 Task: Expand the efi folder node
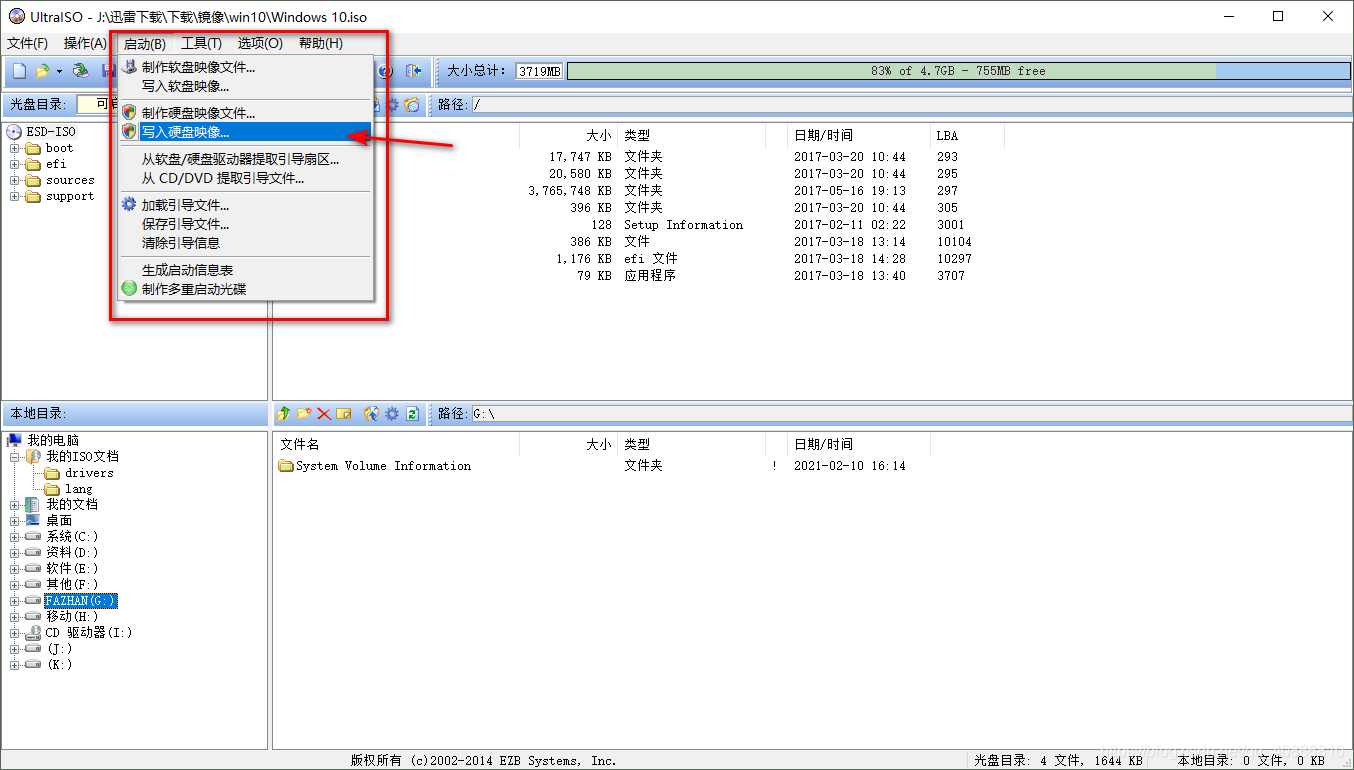(15, 164)
